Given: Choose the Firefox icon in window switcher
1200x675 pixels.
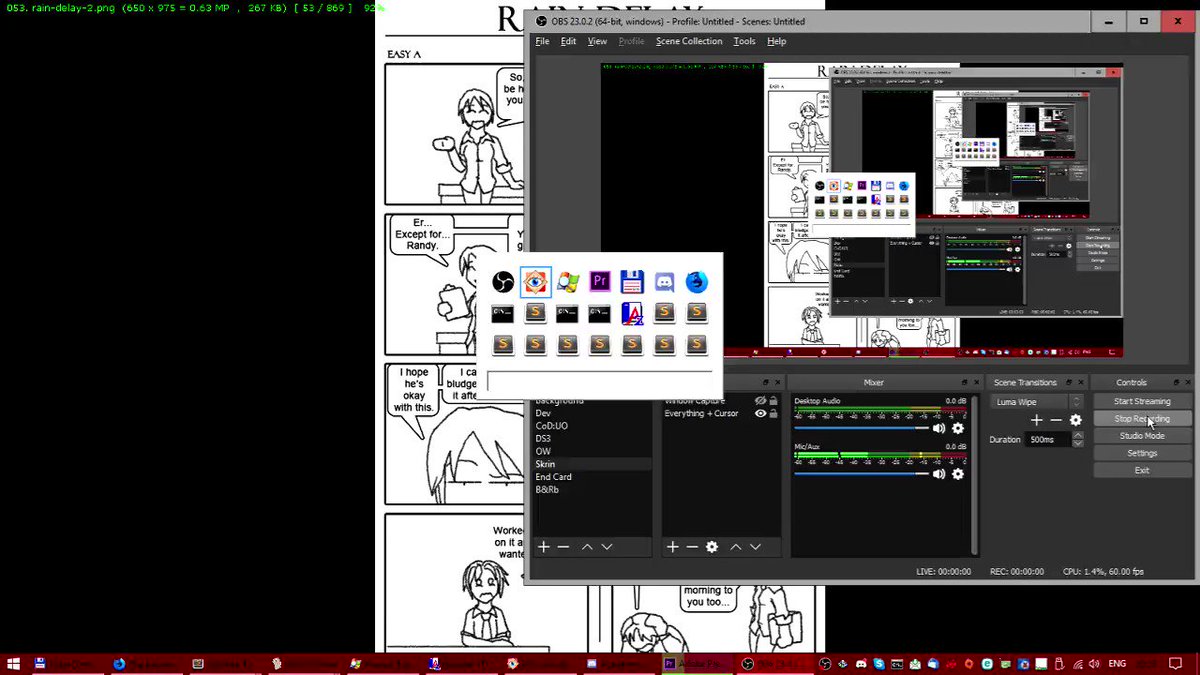Looking at the screenshot, I should pos(697,282).
